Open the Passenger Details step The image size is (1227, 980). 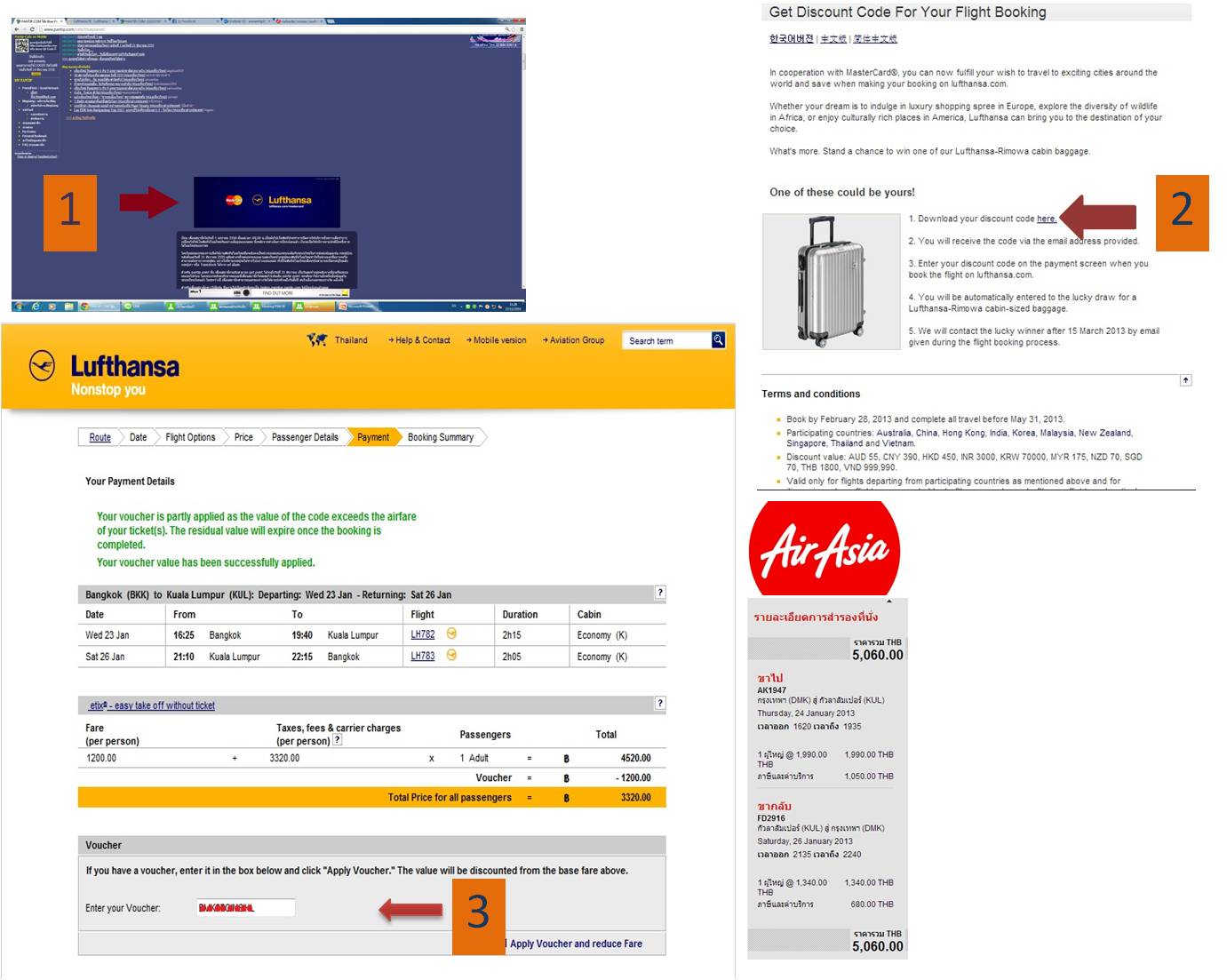click(x=305, y=437)
